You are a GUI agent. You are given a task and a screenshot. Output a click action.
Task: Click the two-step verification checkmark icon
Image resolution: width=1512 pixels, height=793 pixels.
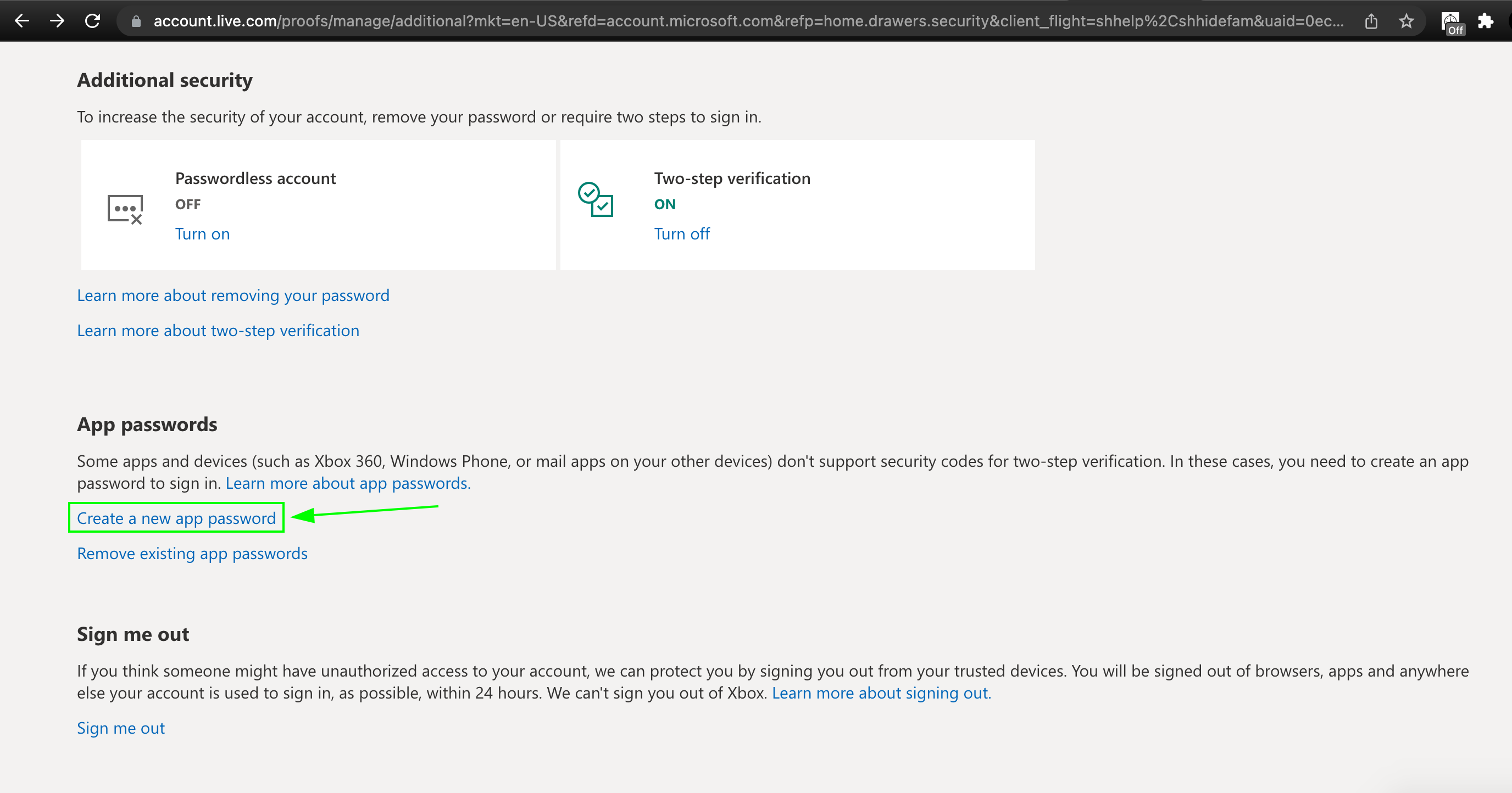click(x=595, y=199)
